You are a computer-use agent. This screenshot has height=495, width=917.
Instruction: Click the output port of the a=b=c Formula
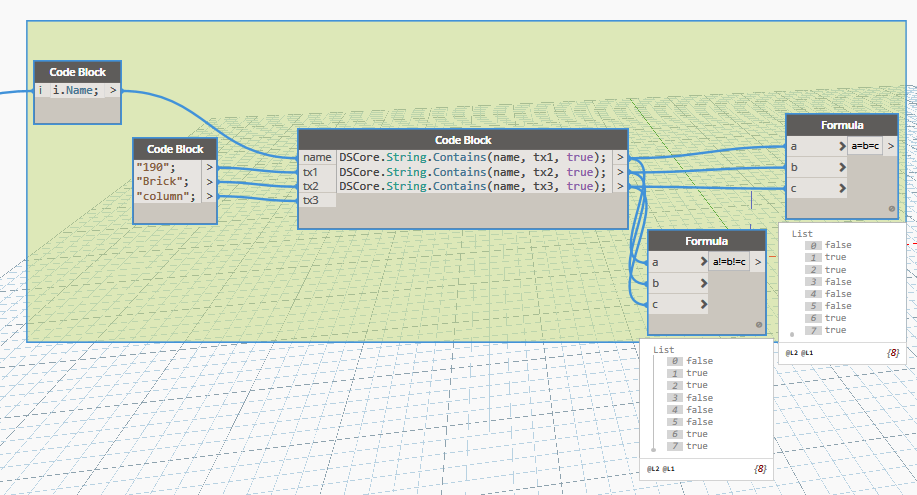tap(890, 146)
